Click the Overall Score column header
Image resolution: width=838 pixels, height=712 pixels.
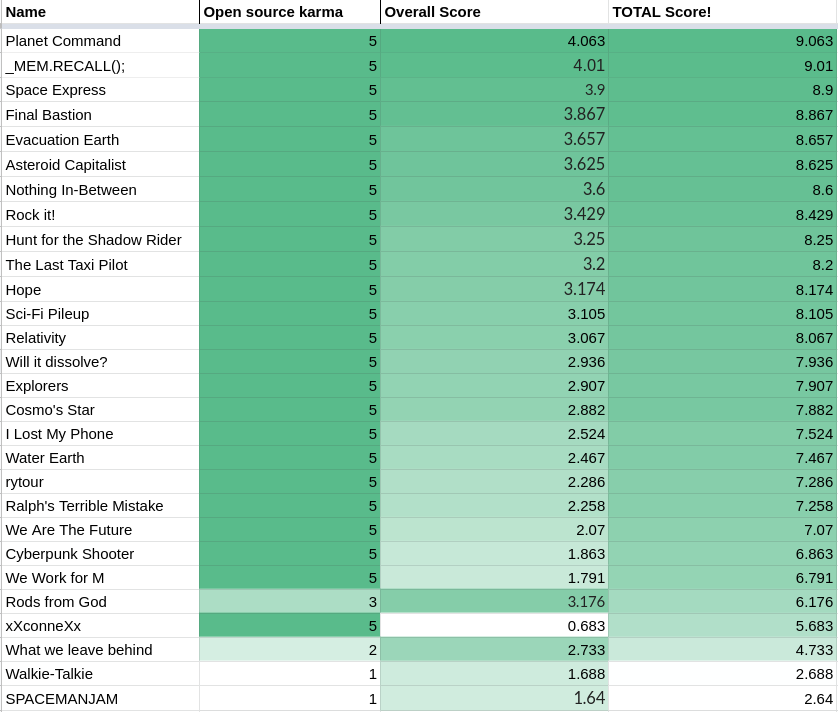click(x=494, y=12)
